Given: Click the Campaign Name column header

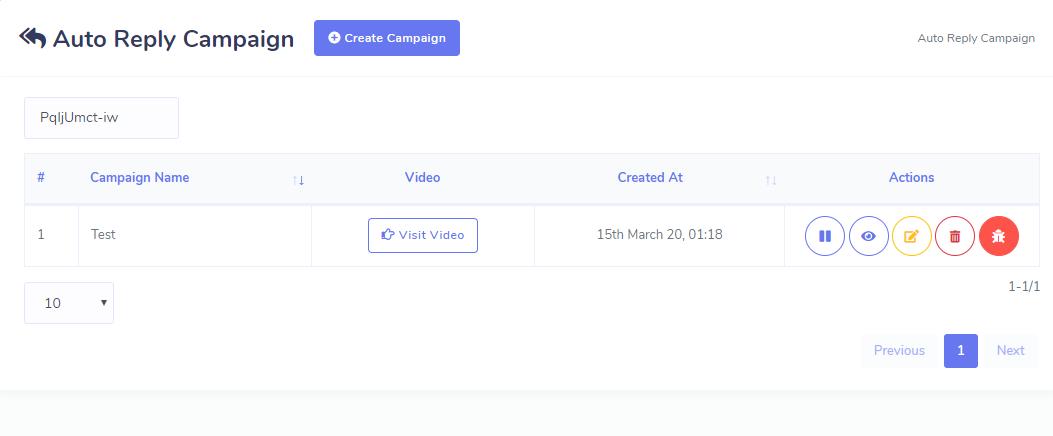Looking at the screenshot, I should [140, 178].
